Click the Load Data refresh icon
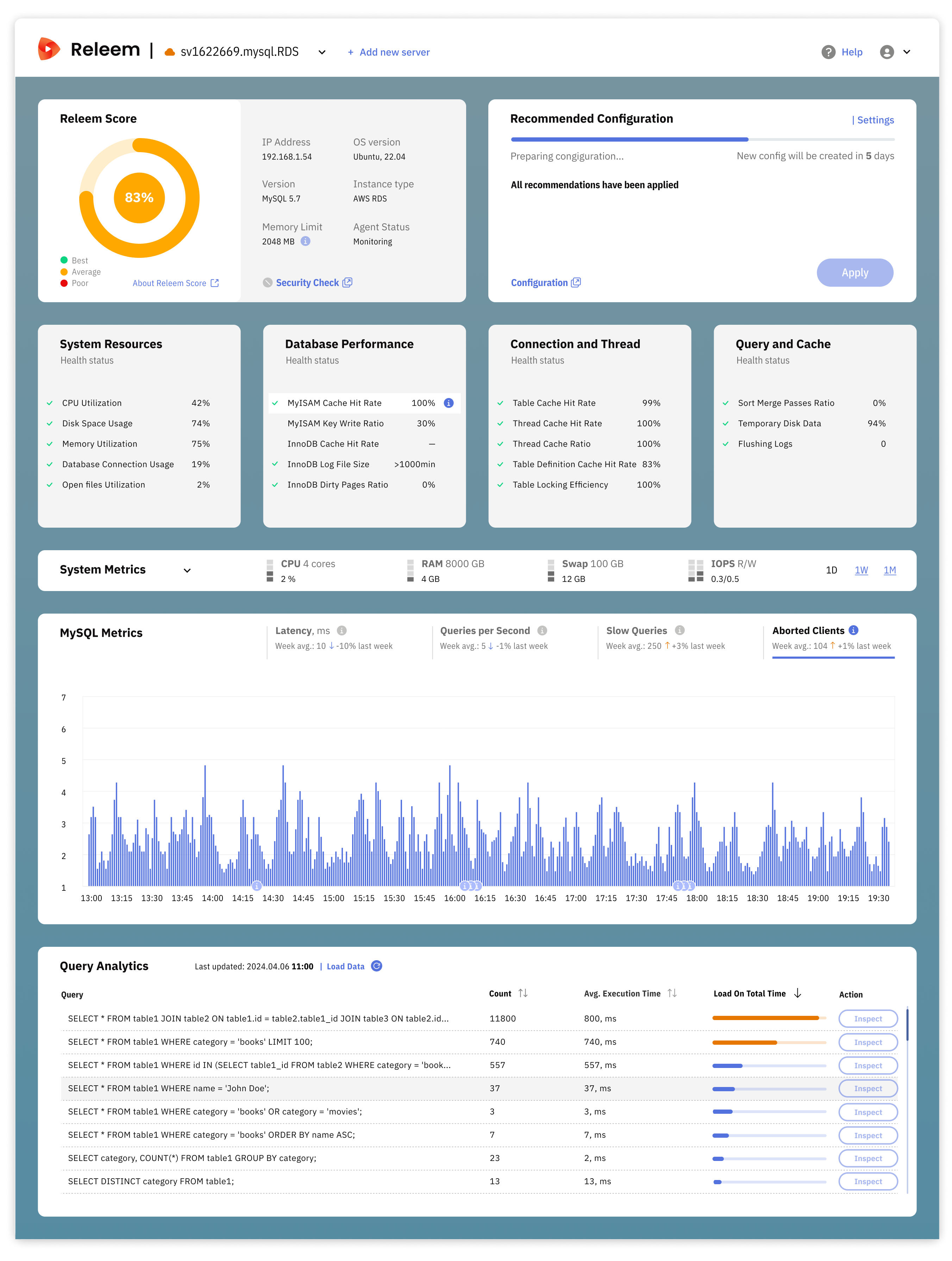The image size is (952, 1261). click(x=377, y=966)
